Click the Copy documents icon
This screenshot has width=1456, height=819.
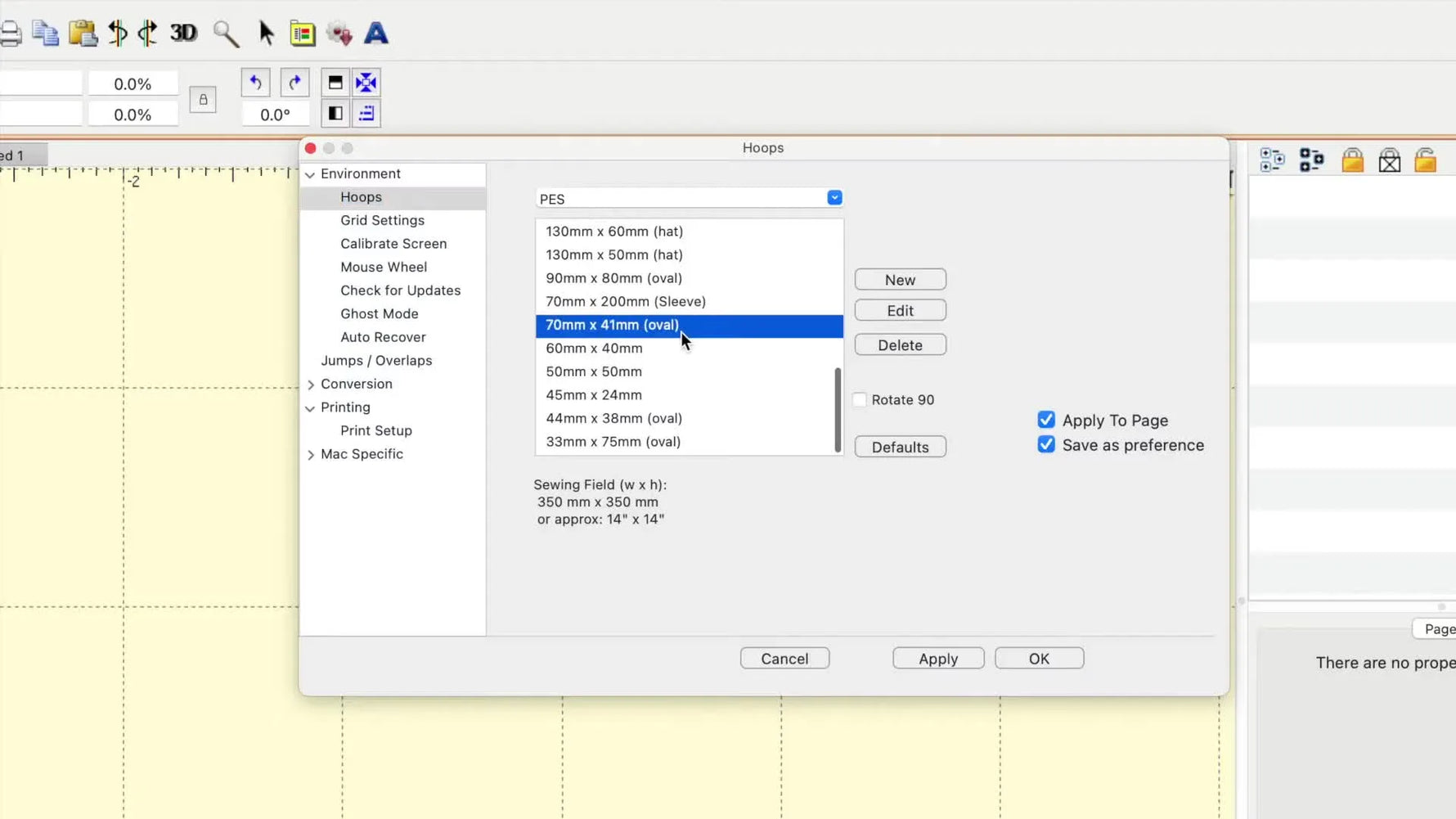click(x=45, y=34)
